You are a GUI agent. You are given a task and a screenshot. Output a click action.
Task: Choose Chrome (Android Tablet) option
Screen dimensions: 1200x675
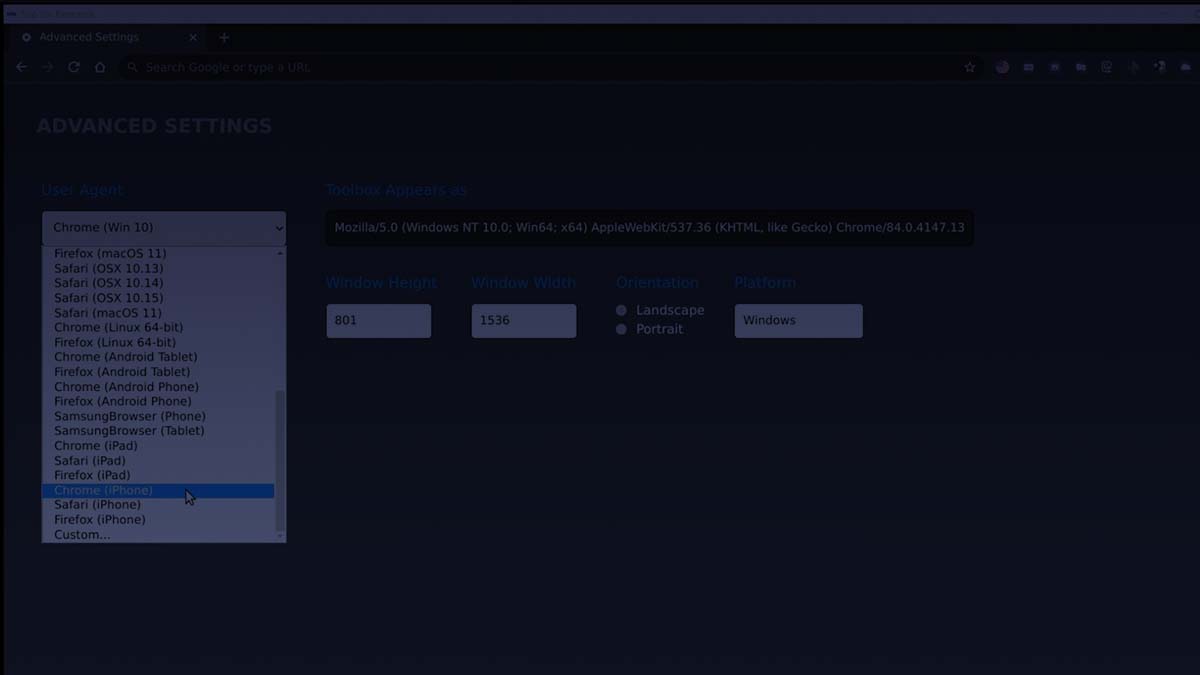coord(159,357)
